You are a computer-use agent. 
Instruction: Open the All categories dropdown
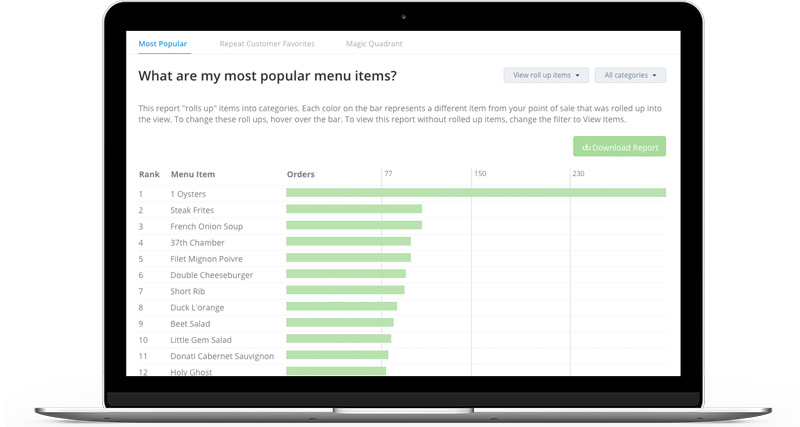630,75
